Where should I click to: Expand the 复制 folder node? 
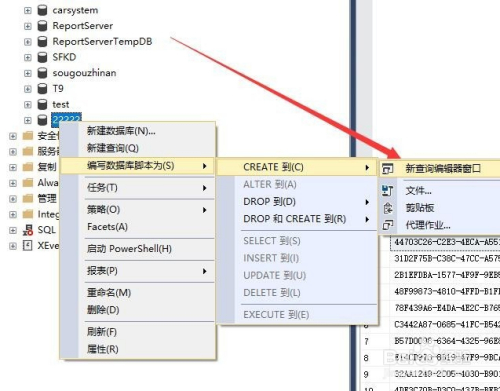(13, 167)
